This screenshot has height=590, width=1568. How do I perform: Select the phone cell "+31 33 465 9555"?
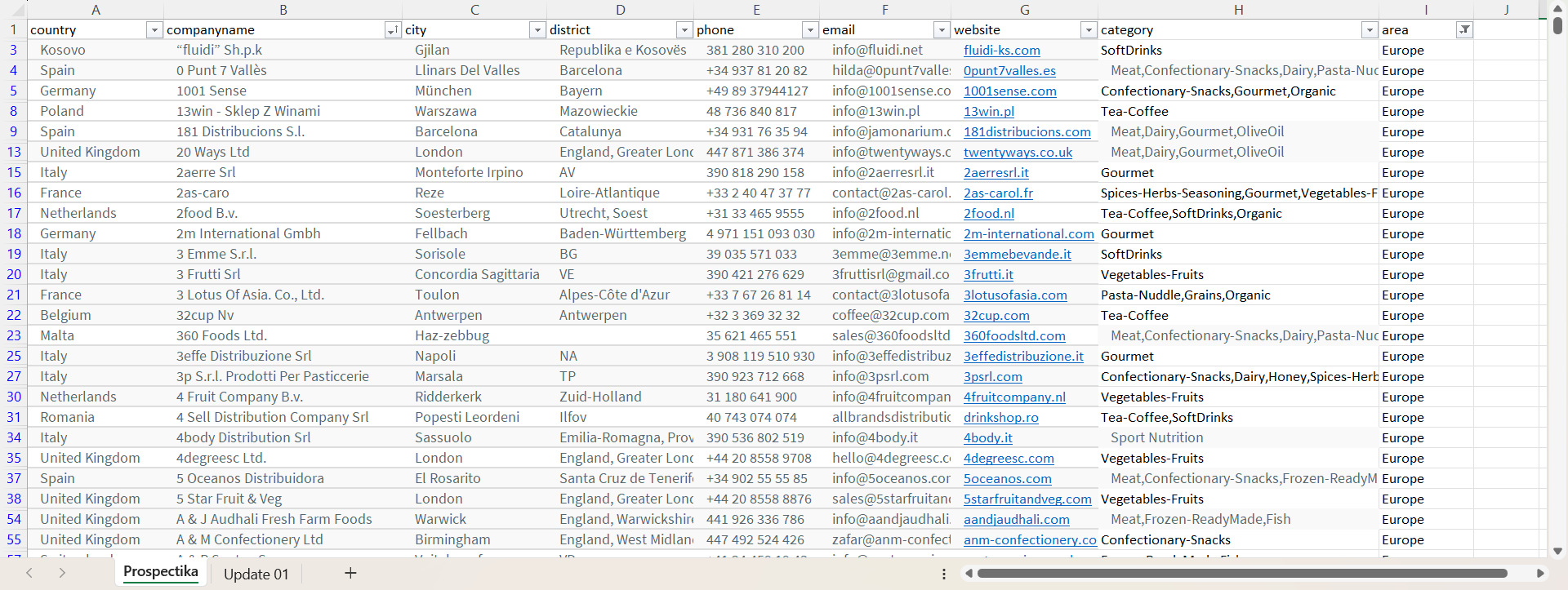coord(756,213)
